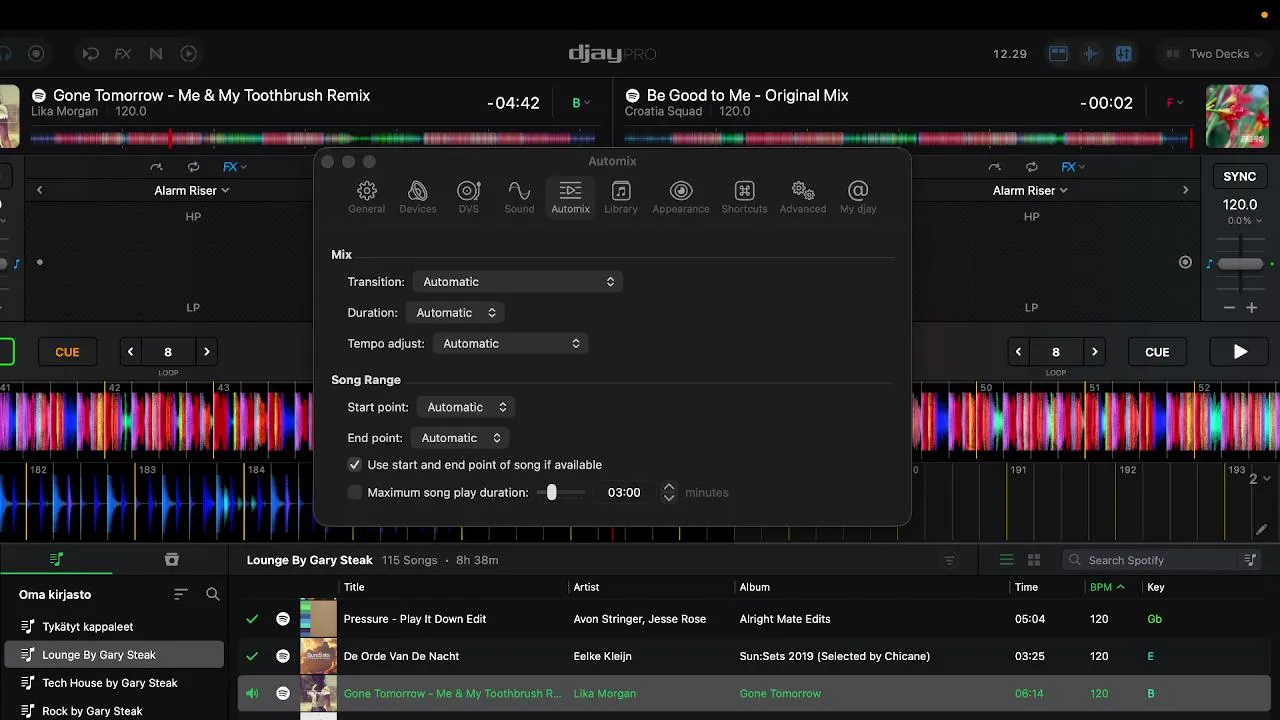Click the left deck CUE button

click(67, 352)
